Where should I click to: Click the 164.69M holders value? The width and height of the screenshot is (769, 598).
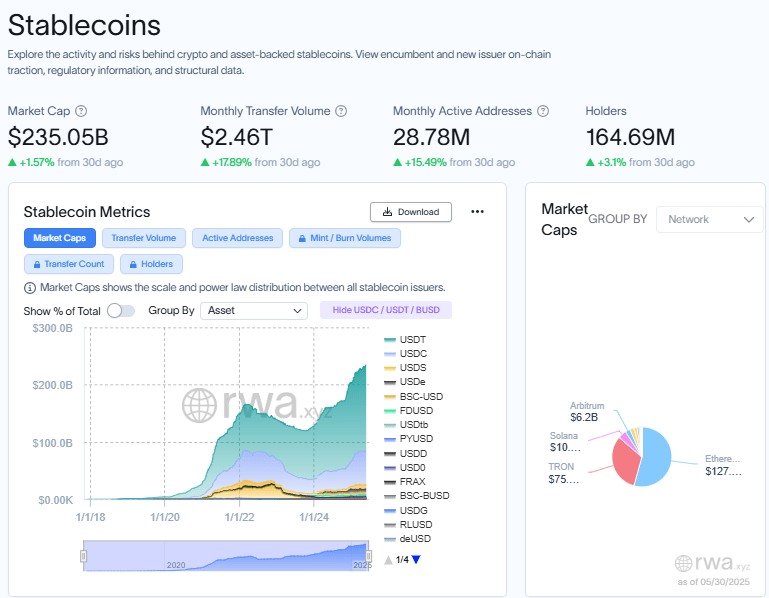click(x=630, y=137)
